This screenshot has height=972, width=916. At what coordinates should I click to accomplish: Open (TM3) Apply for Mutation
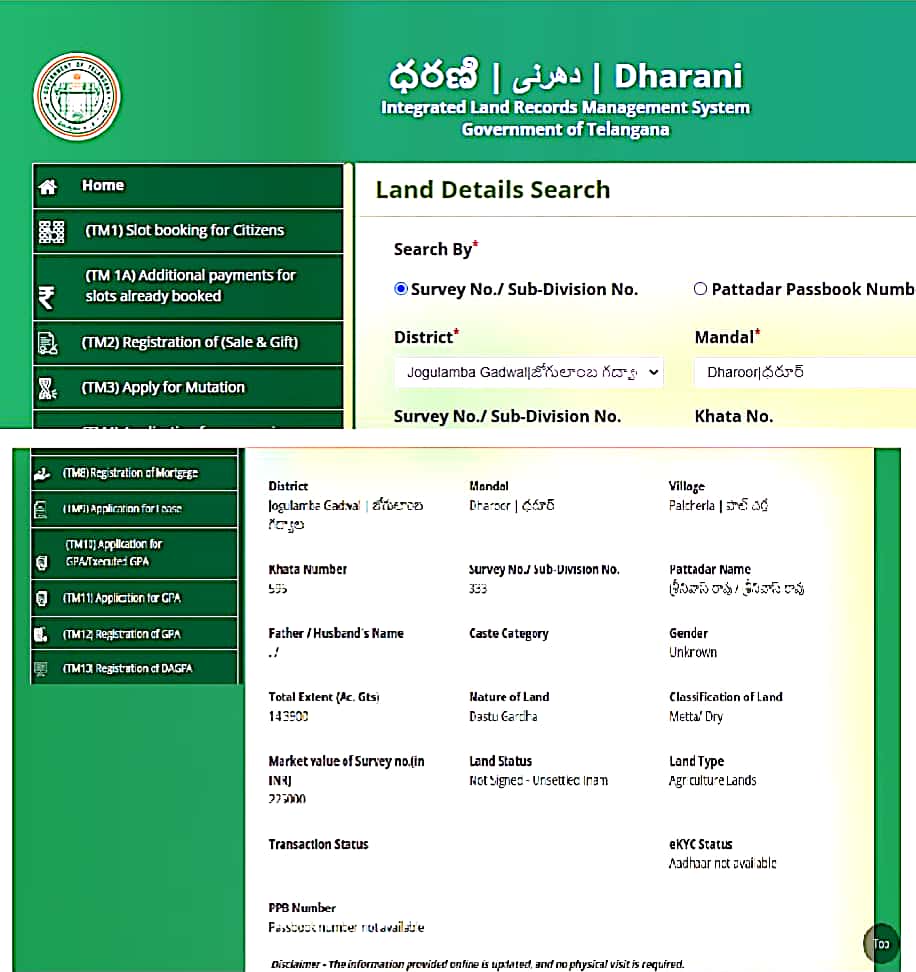[x=188, y=388]
